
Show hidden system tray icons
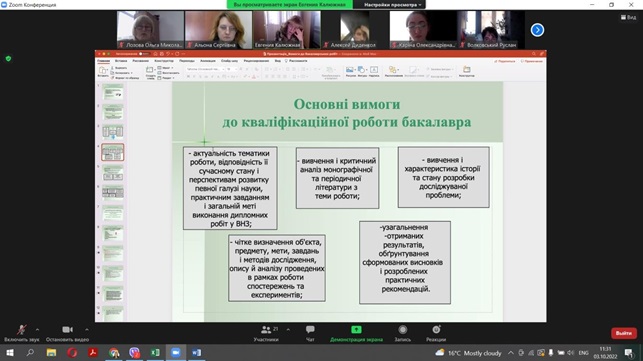tap(511, 353)
